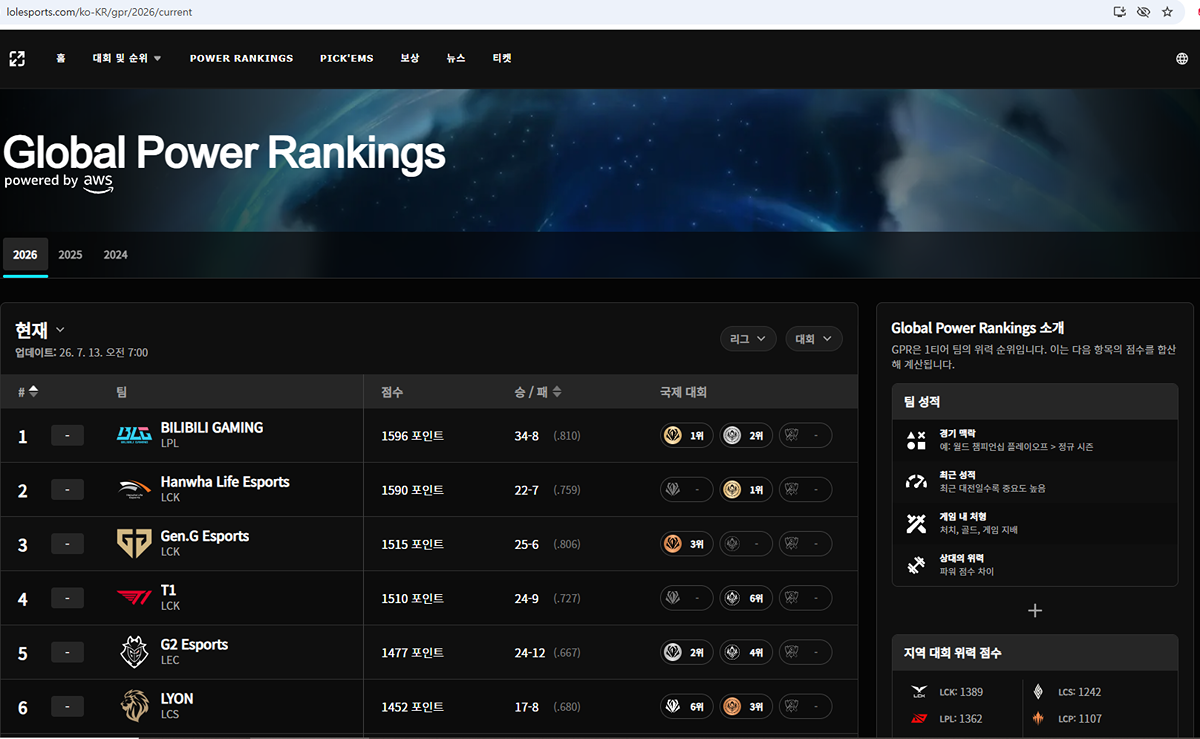The height and width of the screenshot is (739, 1200).
Task: Click the 경기 맥락 shapes icon
Action: (x=916, y=439)
